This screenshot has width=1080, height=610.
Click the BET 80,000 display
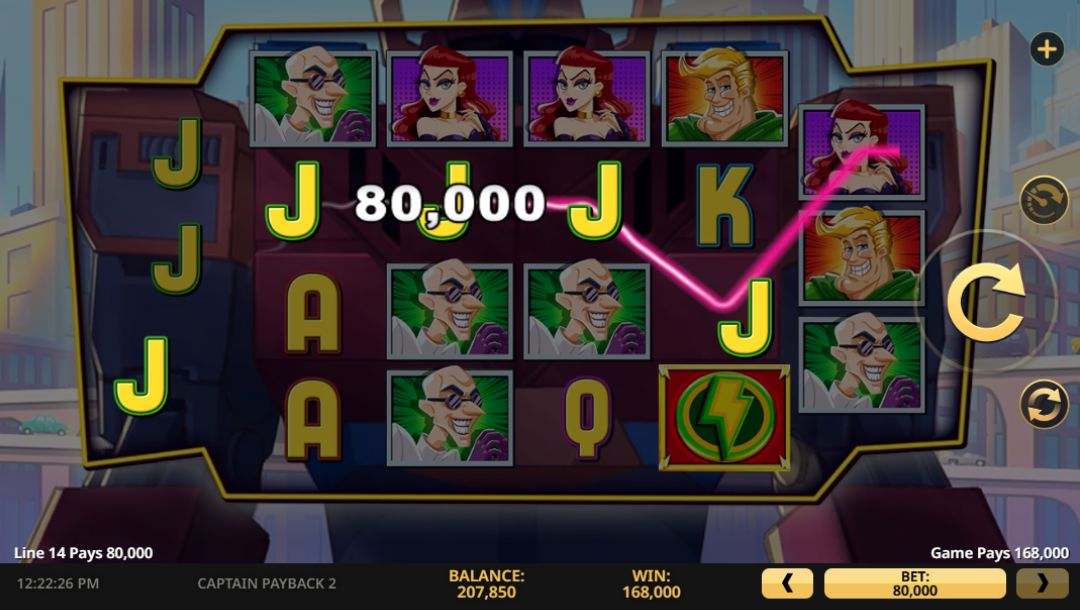pos(915,584)
